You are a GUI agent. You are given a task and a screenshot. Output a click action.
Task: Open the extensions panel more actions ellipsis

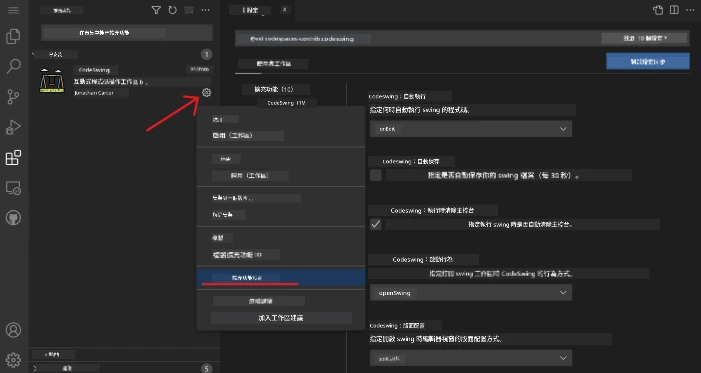pos(206,10)
